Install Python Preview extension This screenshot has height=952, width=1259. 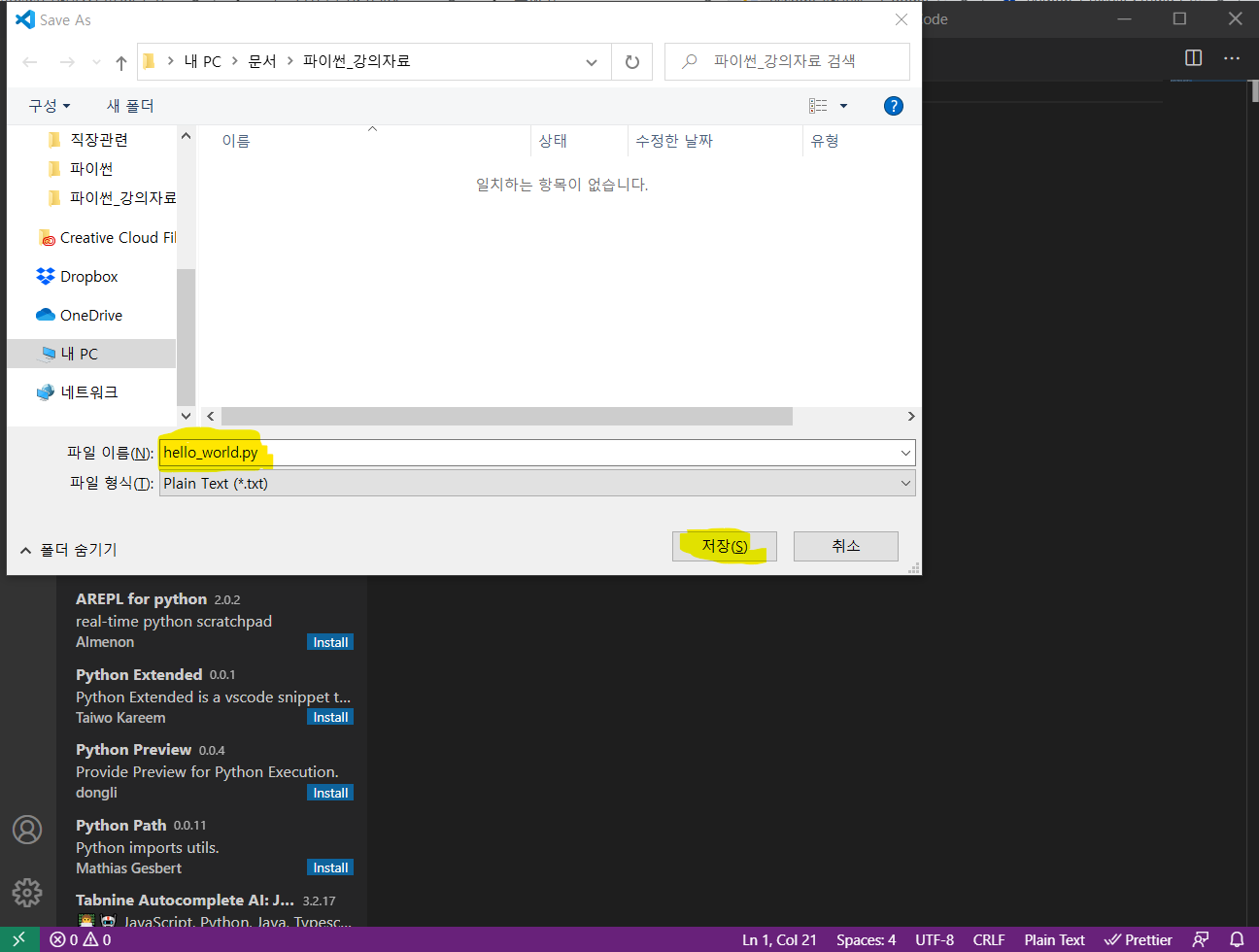[x=330, y=793]
